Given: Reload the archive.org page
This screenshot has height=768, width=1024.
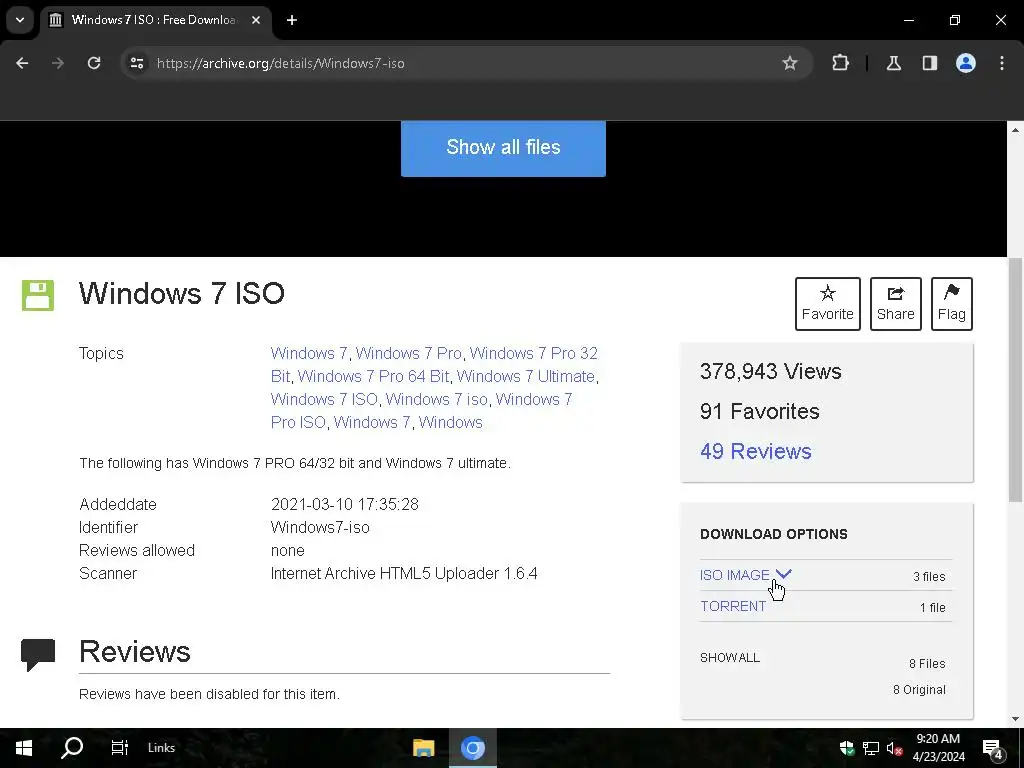Looking at the screenshot, I should (94, 63).
